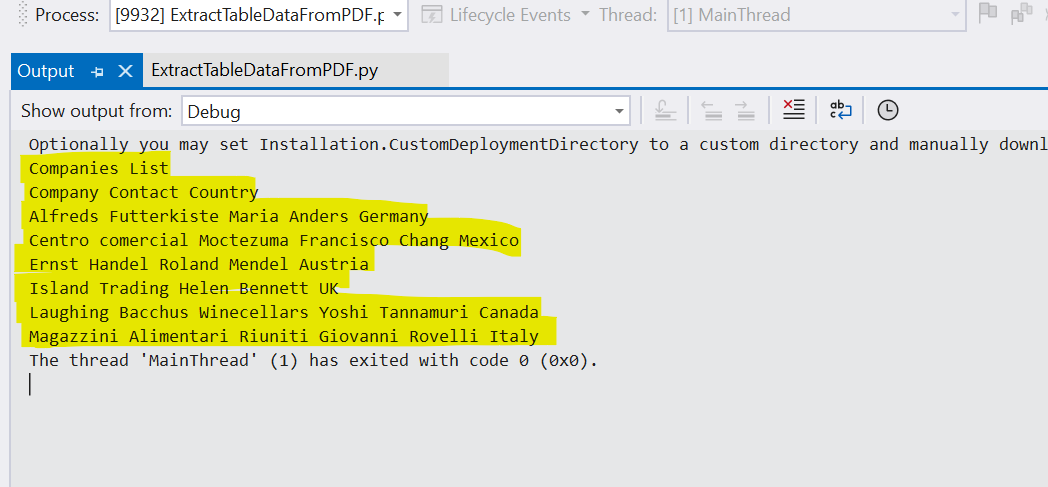
Task: Click the Find Message in Code icon
Action: pyautogui.click(x=665, y=110)
